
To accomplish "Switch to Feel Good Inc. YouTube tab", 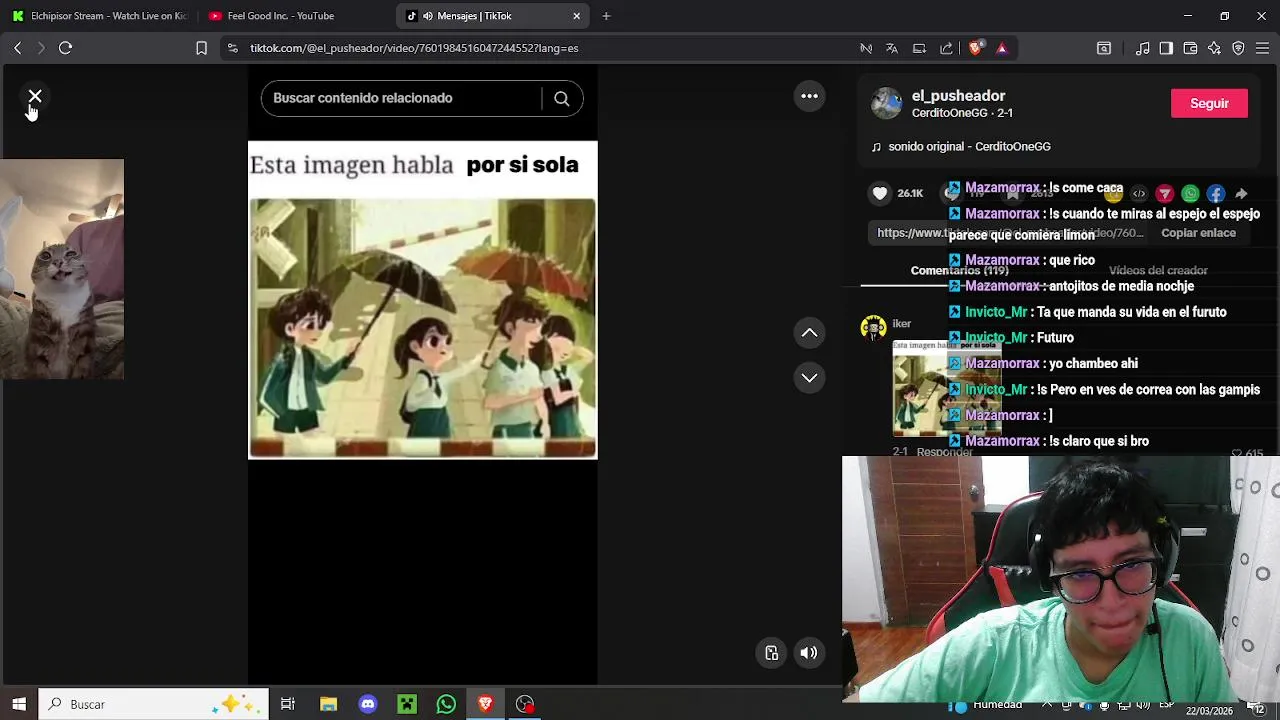I will 281,16.
